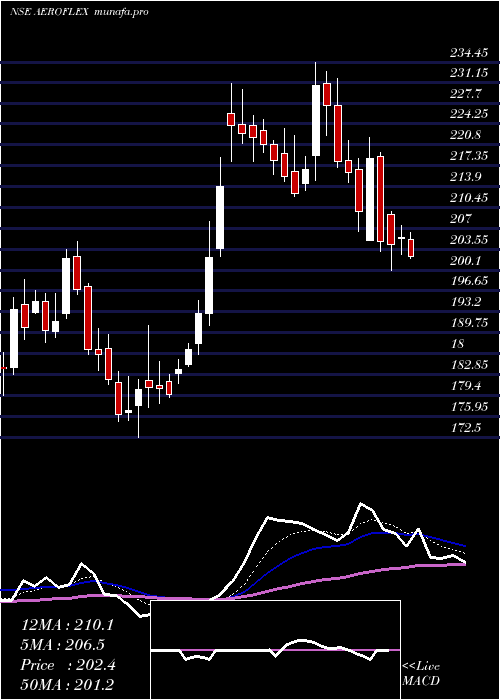
Task: Select the 231.15 price level label
Action: tap(469, 73)
